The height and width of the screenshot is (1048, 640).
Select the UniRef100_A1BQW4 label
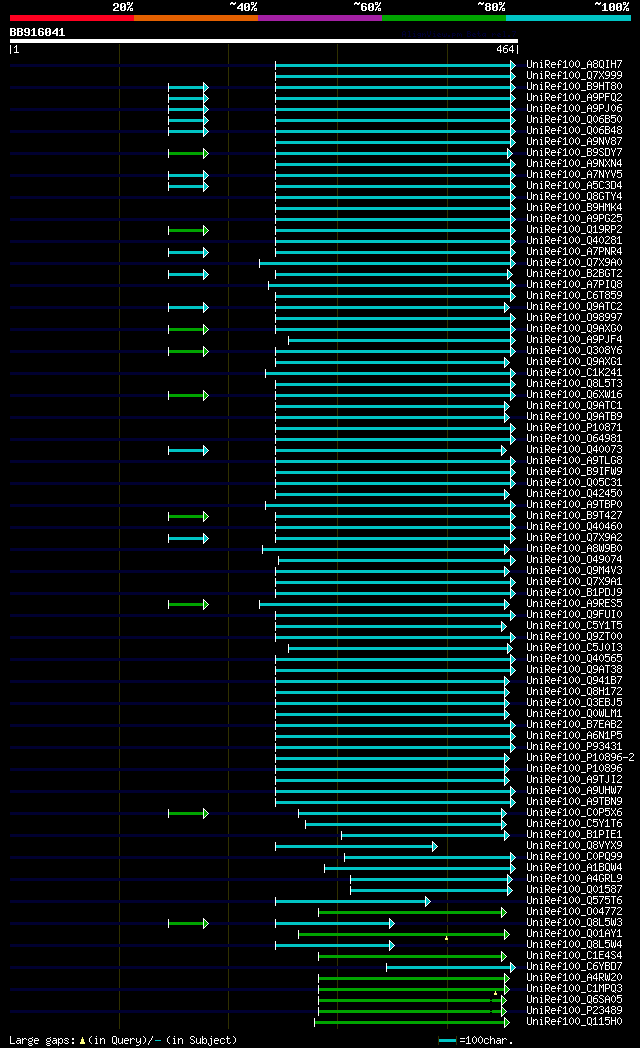[574, 867]
